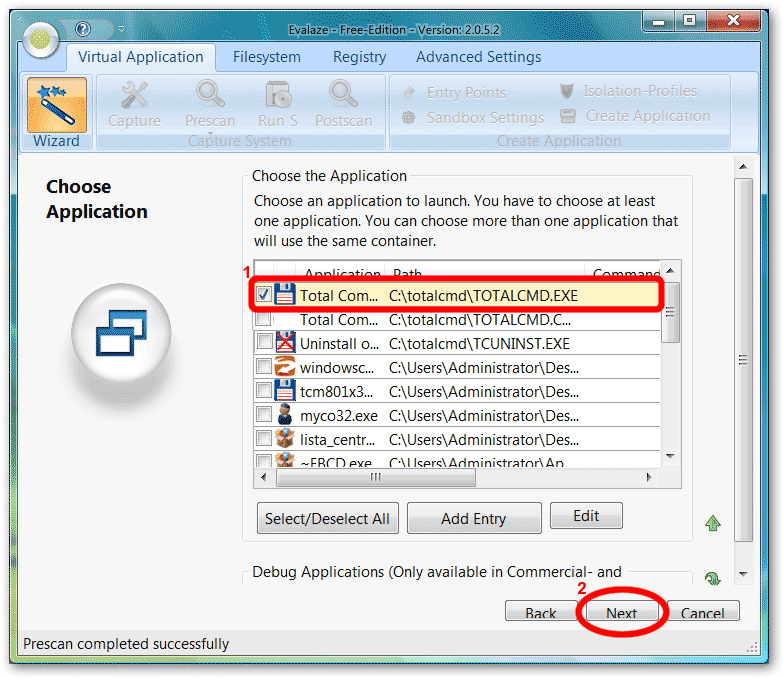Image resolution: width=783 pixels, height=678 pixels.
Task: Uncheck the TOTALCMD.EXE checkbox
Action: (x=264, y=294)
